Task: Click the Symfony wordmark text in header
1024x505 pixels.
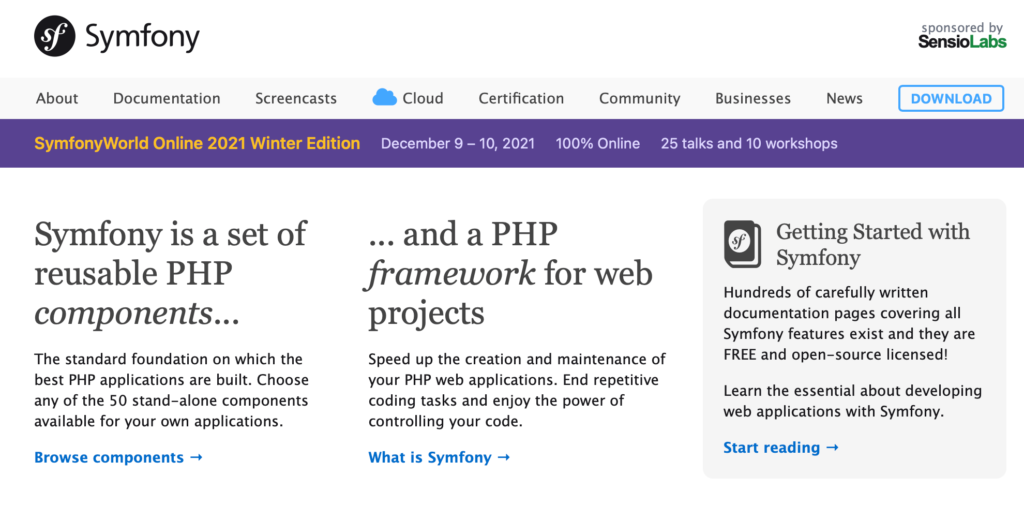Action: (x=142, y=37)
